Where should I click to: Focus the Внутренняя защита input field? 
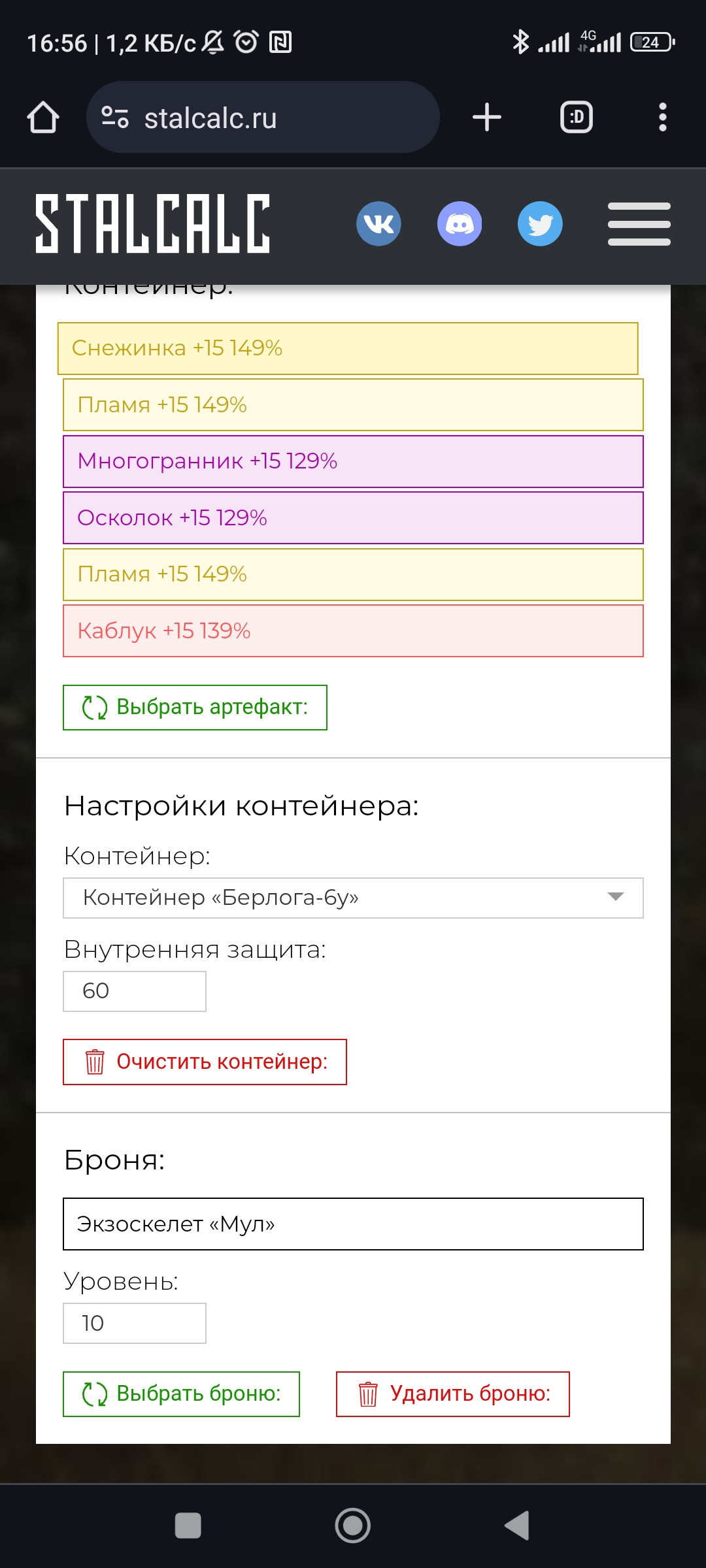[x=135, y=991]
